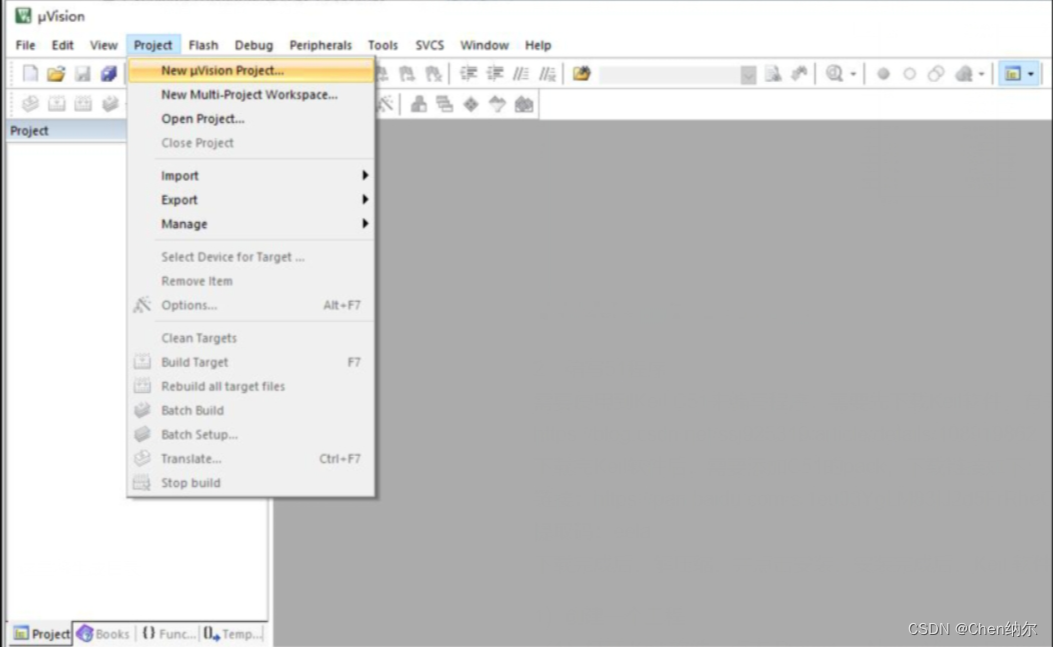Screen dimensions: 1053x647
Task: Open the find text combo box dropdown
Action: pos(748,74)
